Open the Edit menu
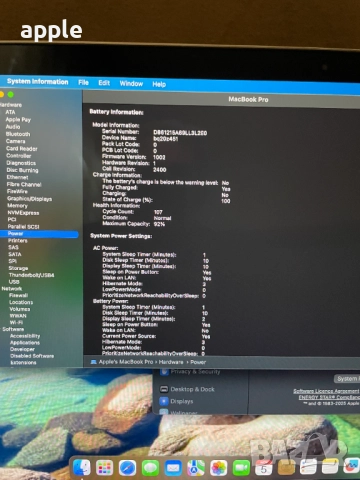 [x=104, y=83]
